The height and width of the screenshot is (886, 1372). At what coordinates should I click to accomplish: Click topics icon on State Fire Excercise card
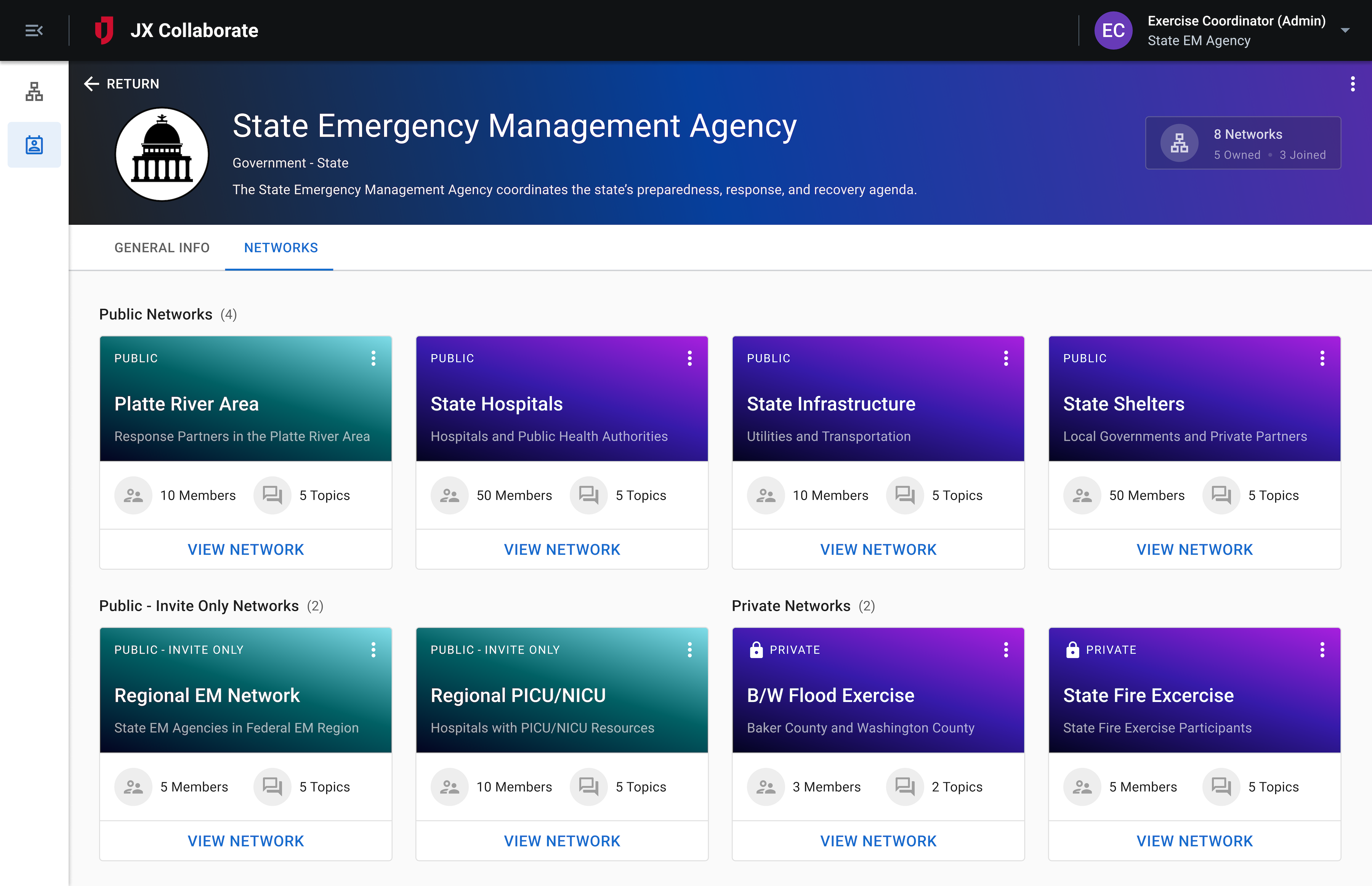point(1221,787)
